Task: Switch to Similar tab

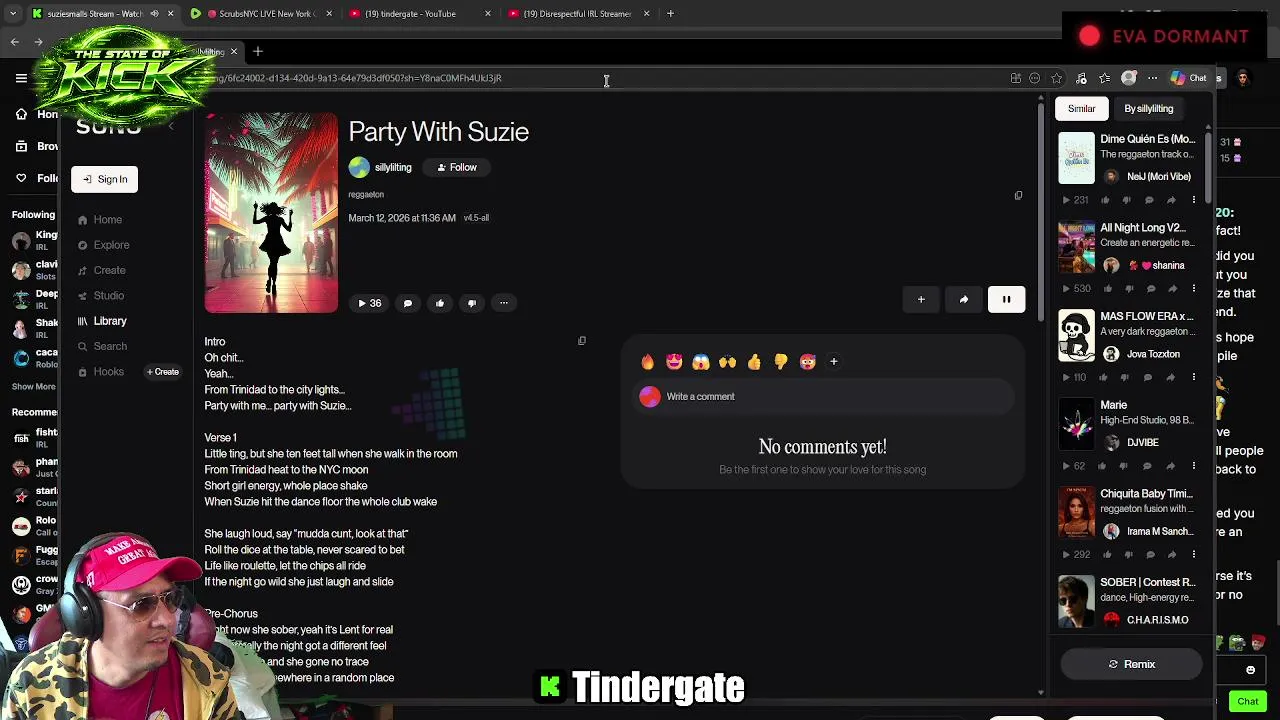Action: point(1081,108)
